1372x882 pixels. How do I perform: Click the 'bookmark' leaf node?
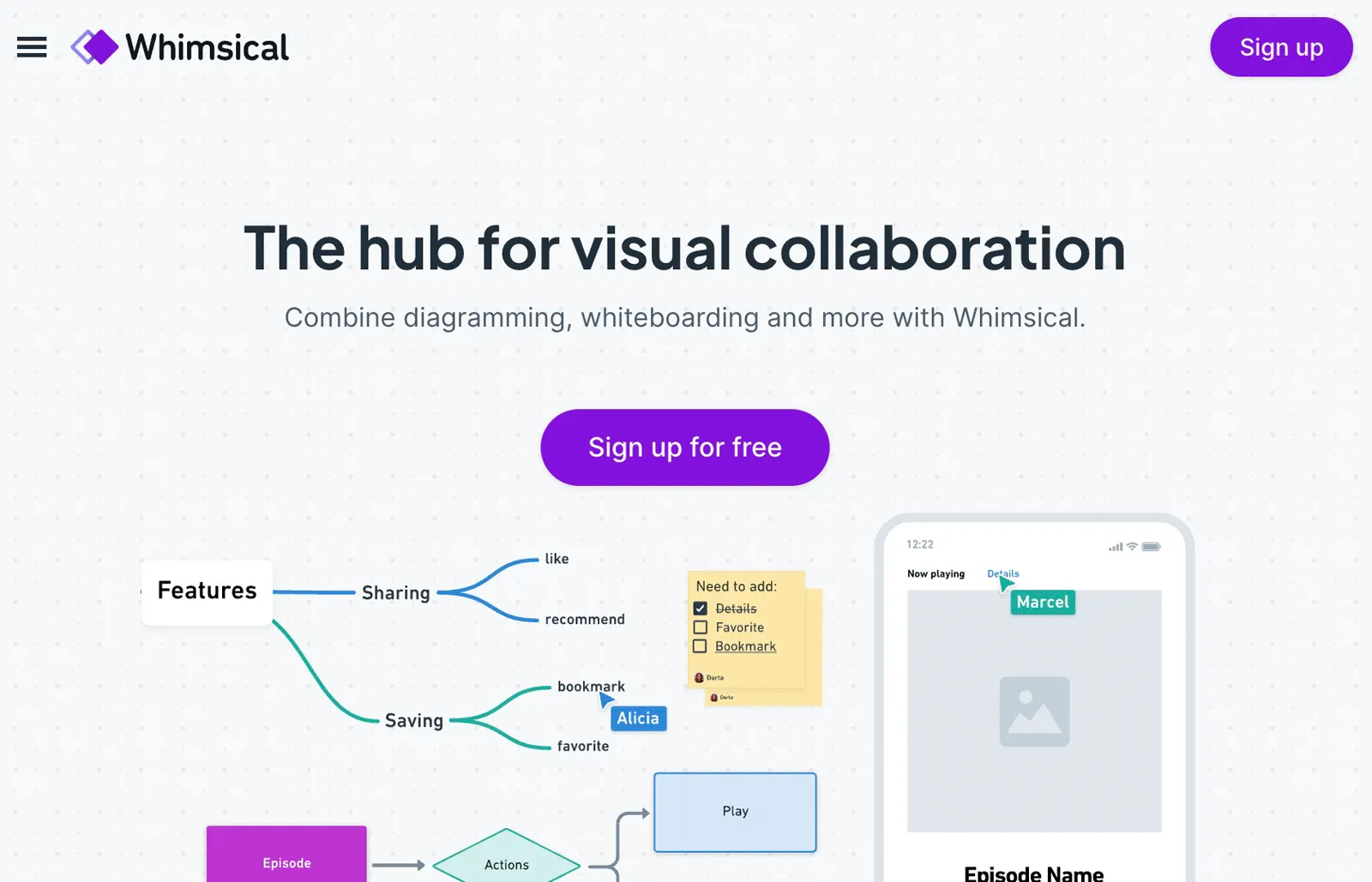pos(591,687)
